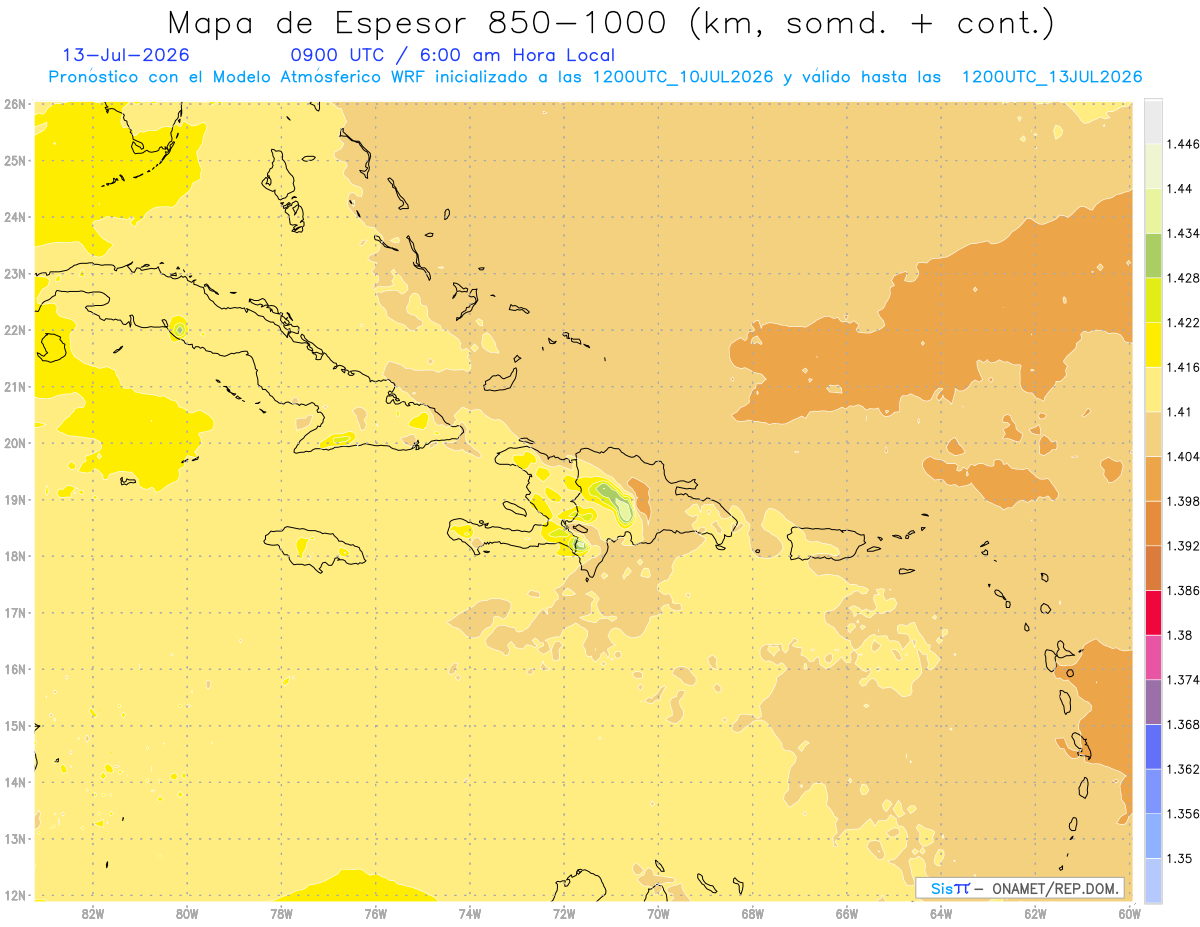Click the legend value '1.446'
This screenshot has width=1200, height=927.
(1183, 144)
